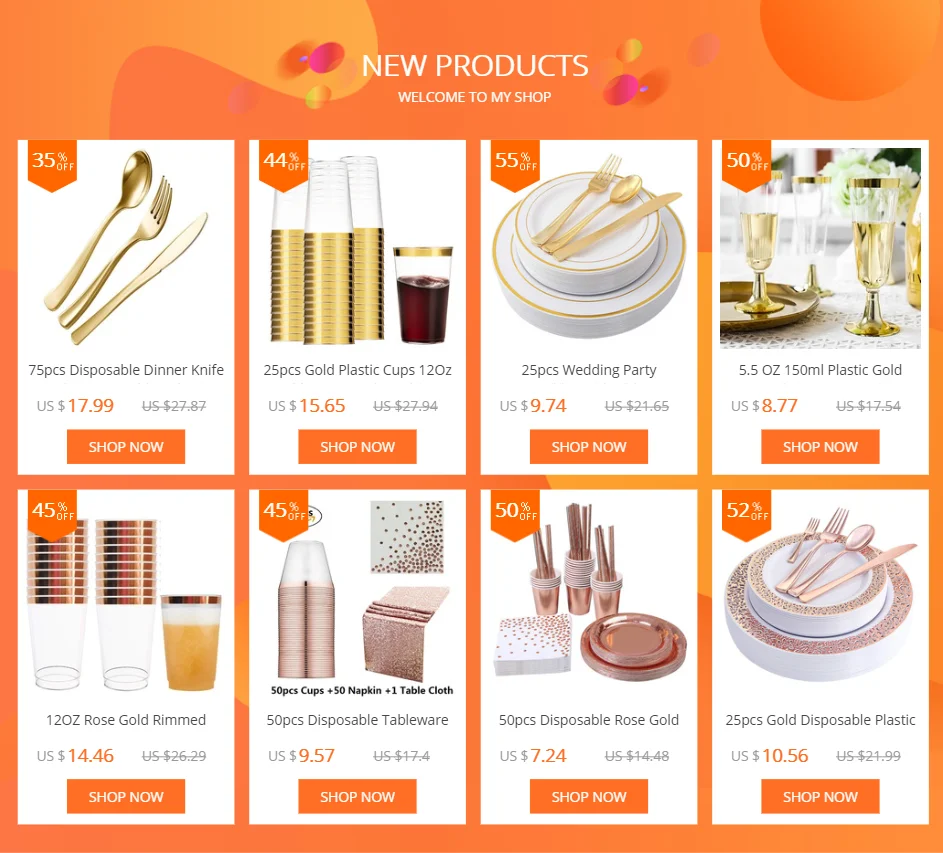Screen dimensions: 943x853
Task: Shop now for 50pcs Disposable Rose Gold
Action: pyautogui.click(x=589, y=796)
